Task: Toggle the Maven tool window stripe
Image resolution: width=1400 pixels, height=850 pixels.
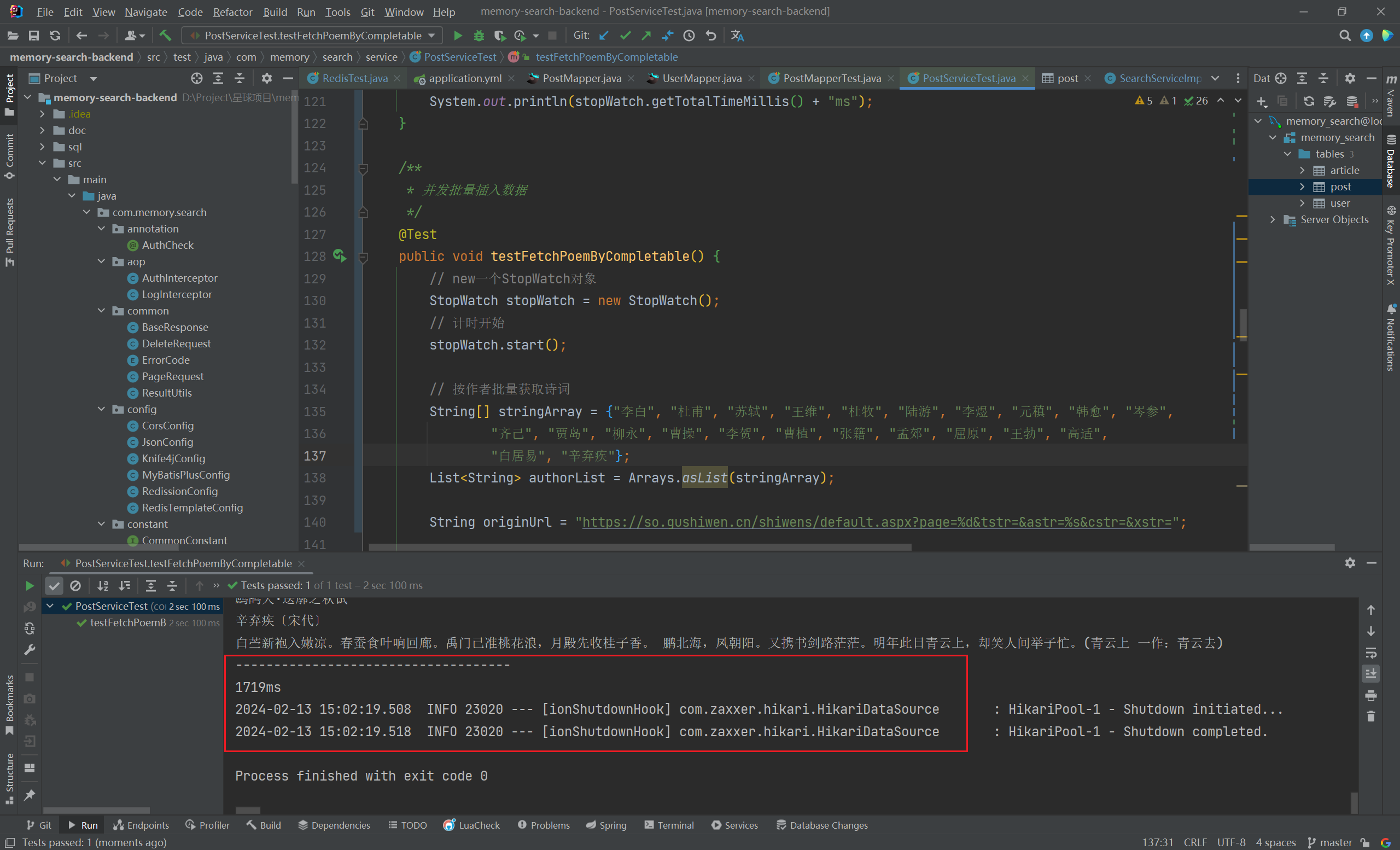Action: pos(1391,96)
